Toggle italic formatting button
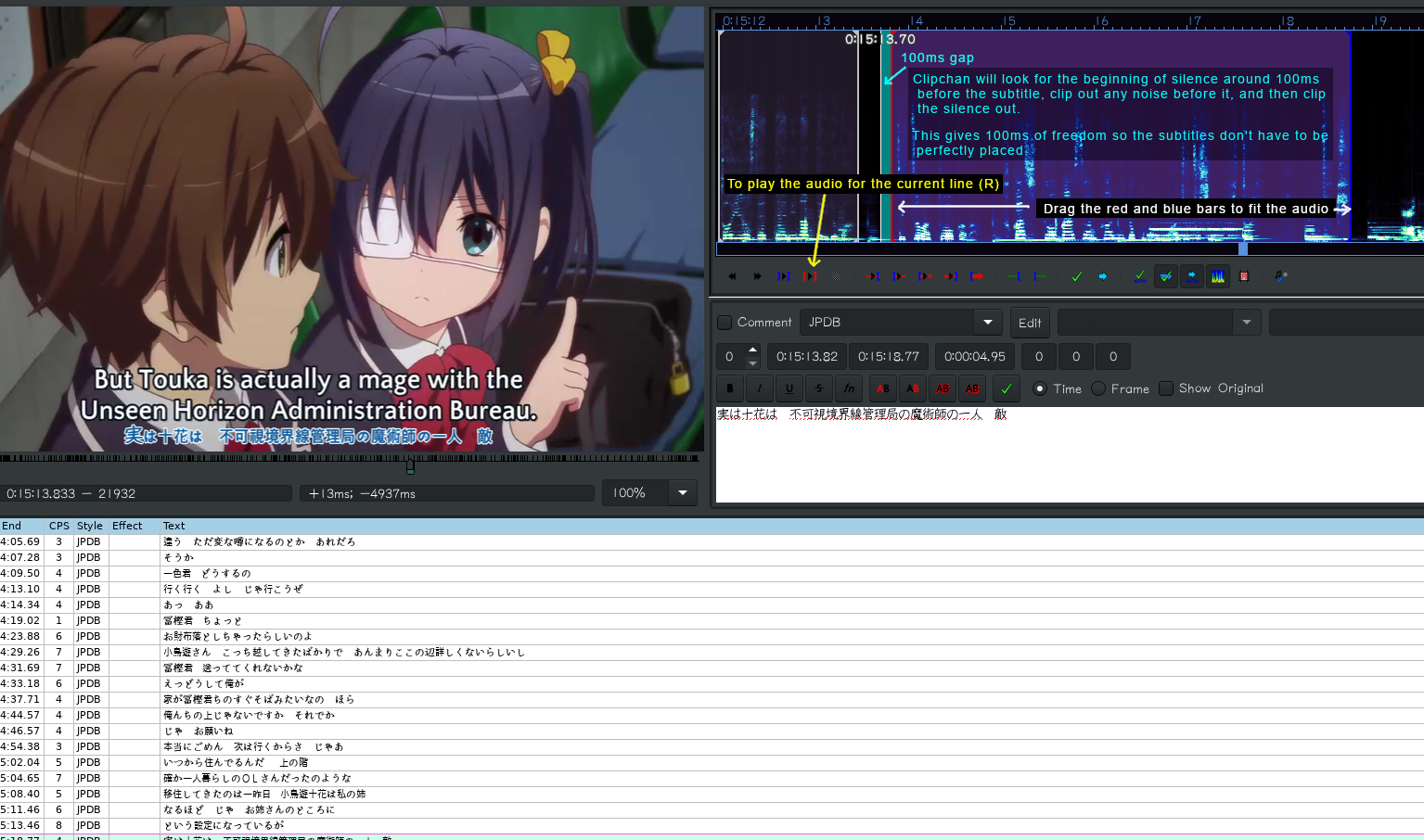1424x840 pixels. (760, 388)
